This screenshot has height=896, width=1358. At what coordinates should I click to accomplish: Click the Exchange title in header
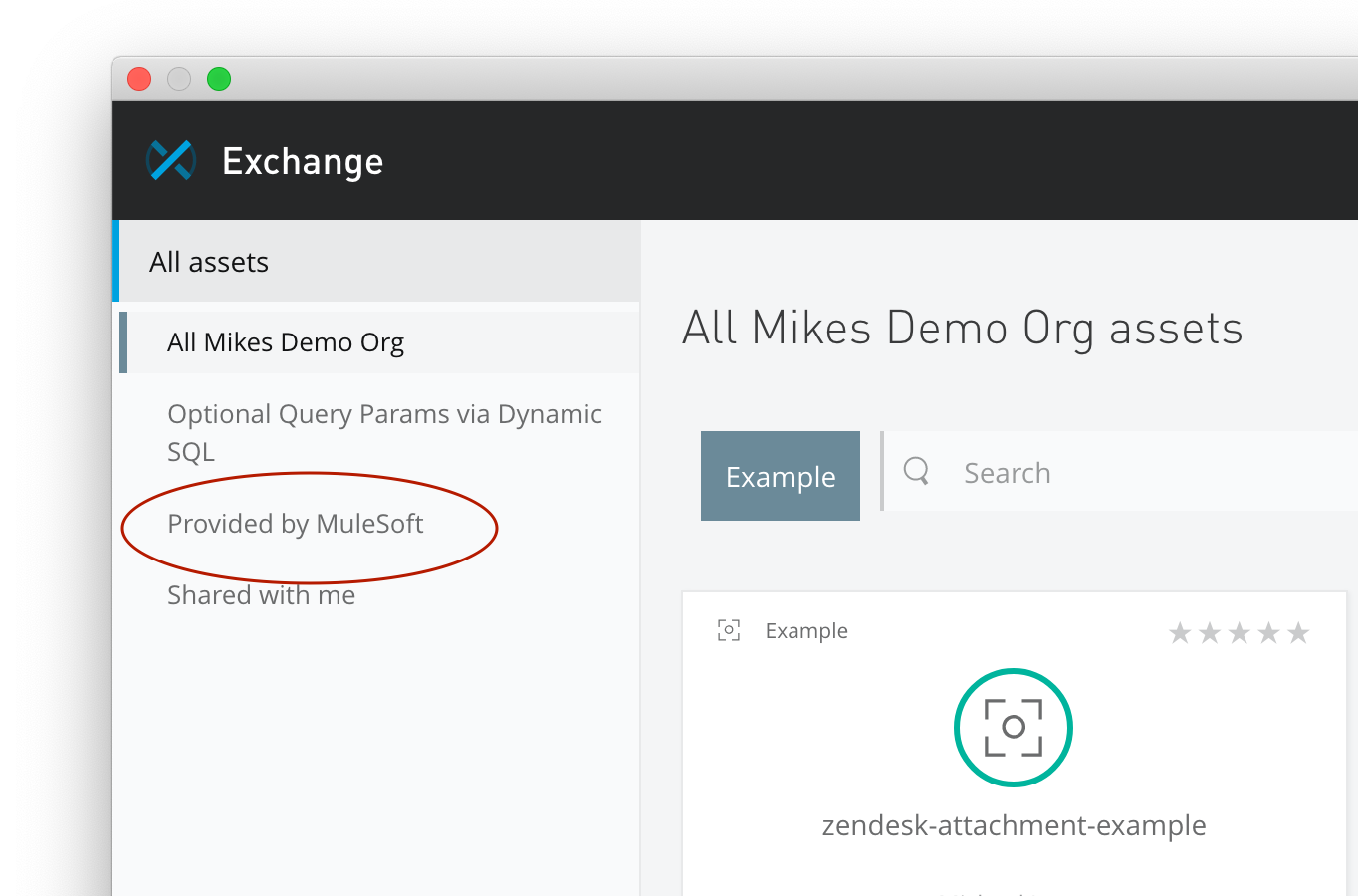[303, 161]
